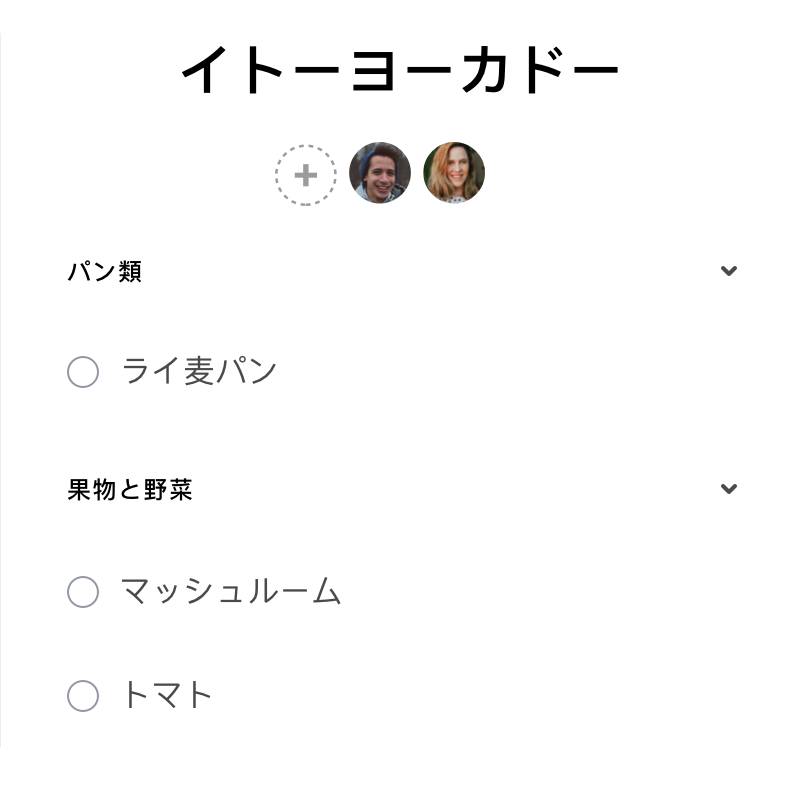
Task: Expand the パン類 category dropdown arrow
Action: [x=729, y=270]
